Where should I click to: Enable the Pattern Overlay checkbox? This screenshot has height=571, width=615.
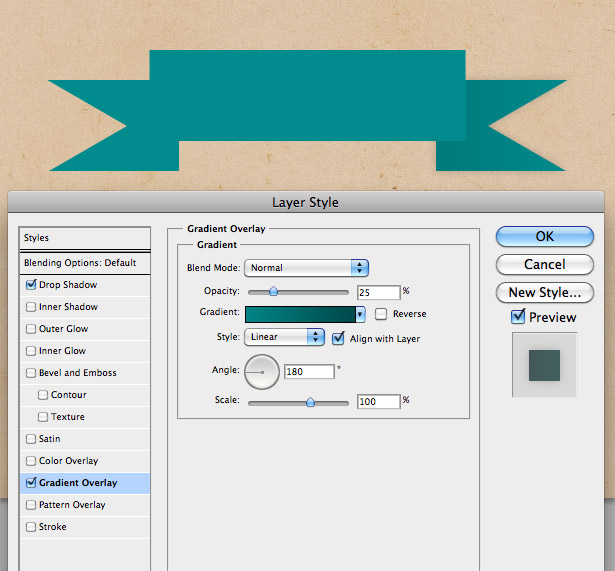(x=31, y=505)
